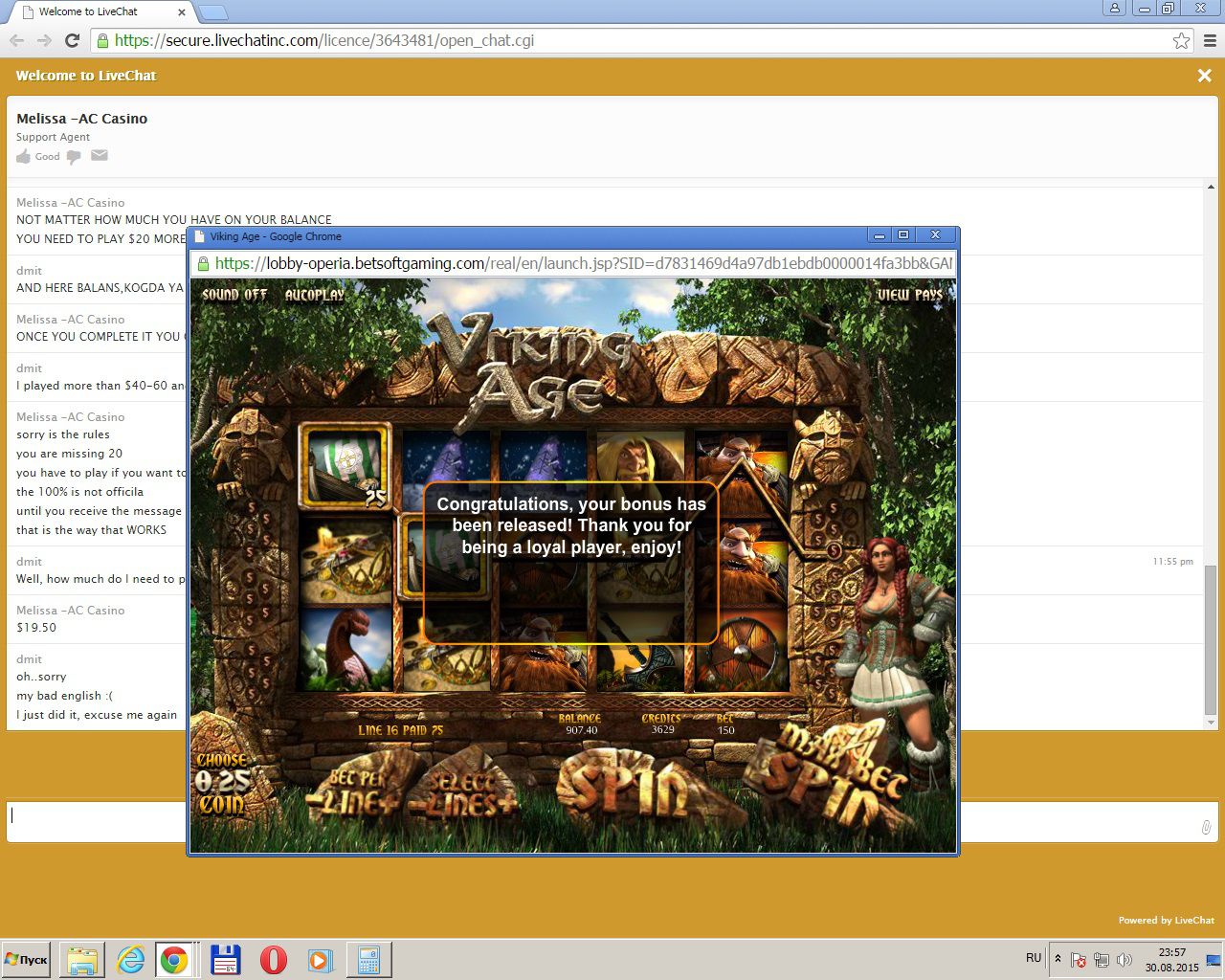Reload the LiveChat page

pos(72,40)
